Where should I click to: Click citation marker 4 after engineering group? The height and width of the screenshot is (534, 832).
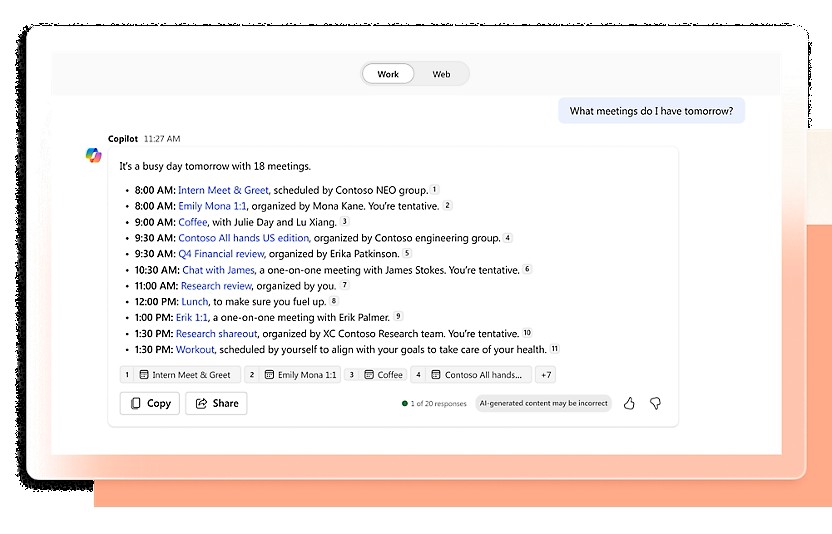pyautogui.click(x=508, y=237)
